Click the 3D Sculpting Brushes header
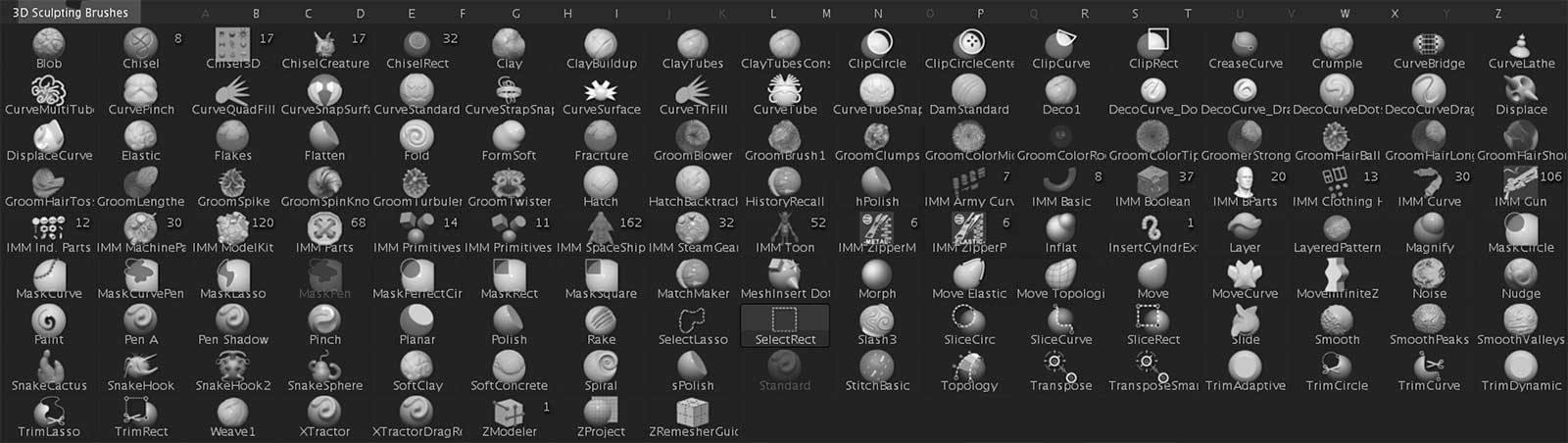 pos(71,13)
